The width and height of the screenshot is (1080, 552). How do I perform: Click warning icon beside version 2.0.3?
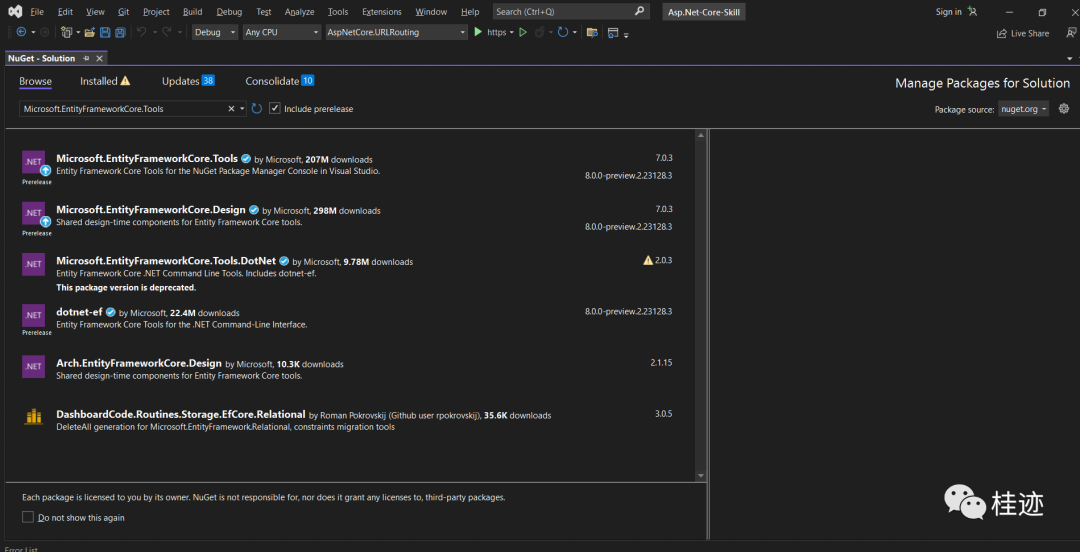pyautogui.click(x=647, y=260)
